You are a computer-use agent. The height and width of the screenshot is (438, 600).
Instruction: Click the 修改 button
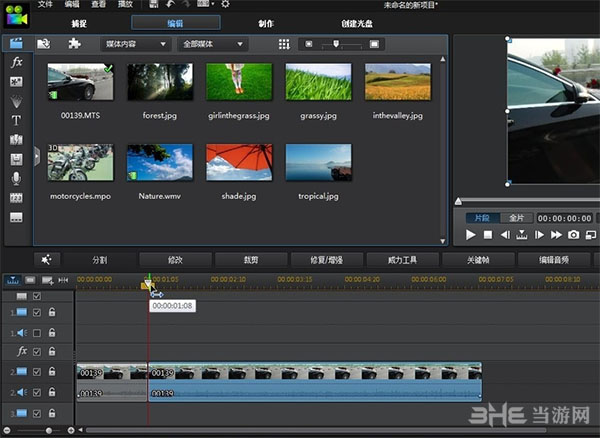click(x=175, y=260)
